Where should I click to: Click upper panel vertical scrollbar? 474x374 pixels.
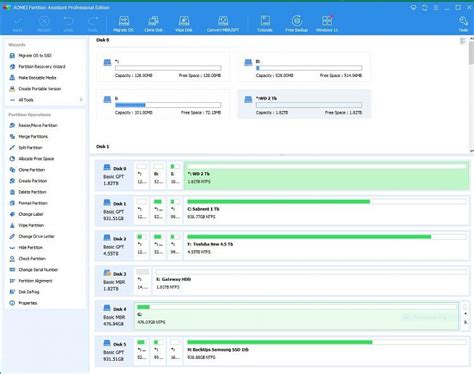[x=471, y=53]
